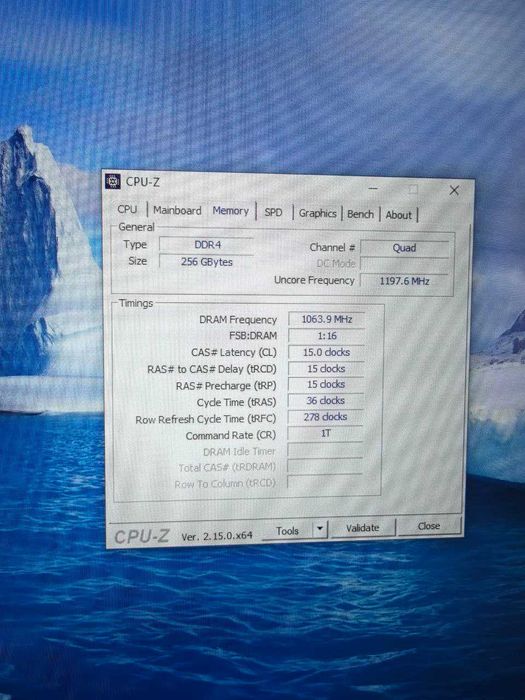The width and height of the screenshot is (525, 700).
Task: Click the 1T command rate value
Action: pos(325,433)
